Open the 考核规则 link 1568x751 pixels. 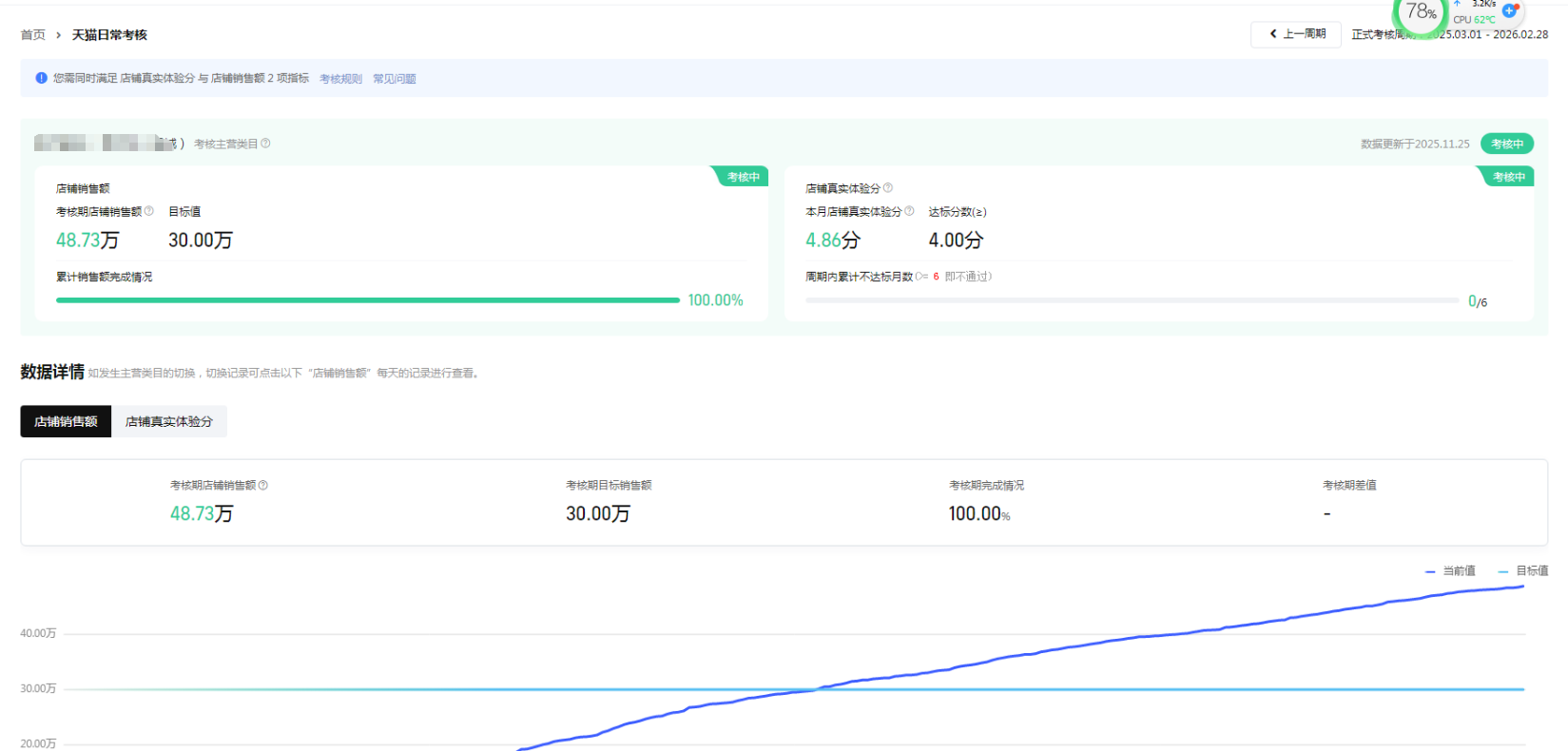pyautogui.click(x=340, y=79)
